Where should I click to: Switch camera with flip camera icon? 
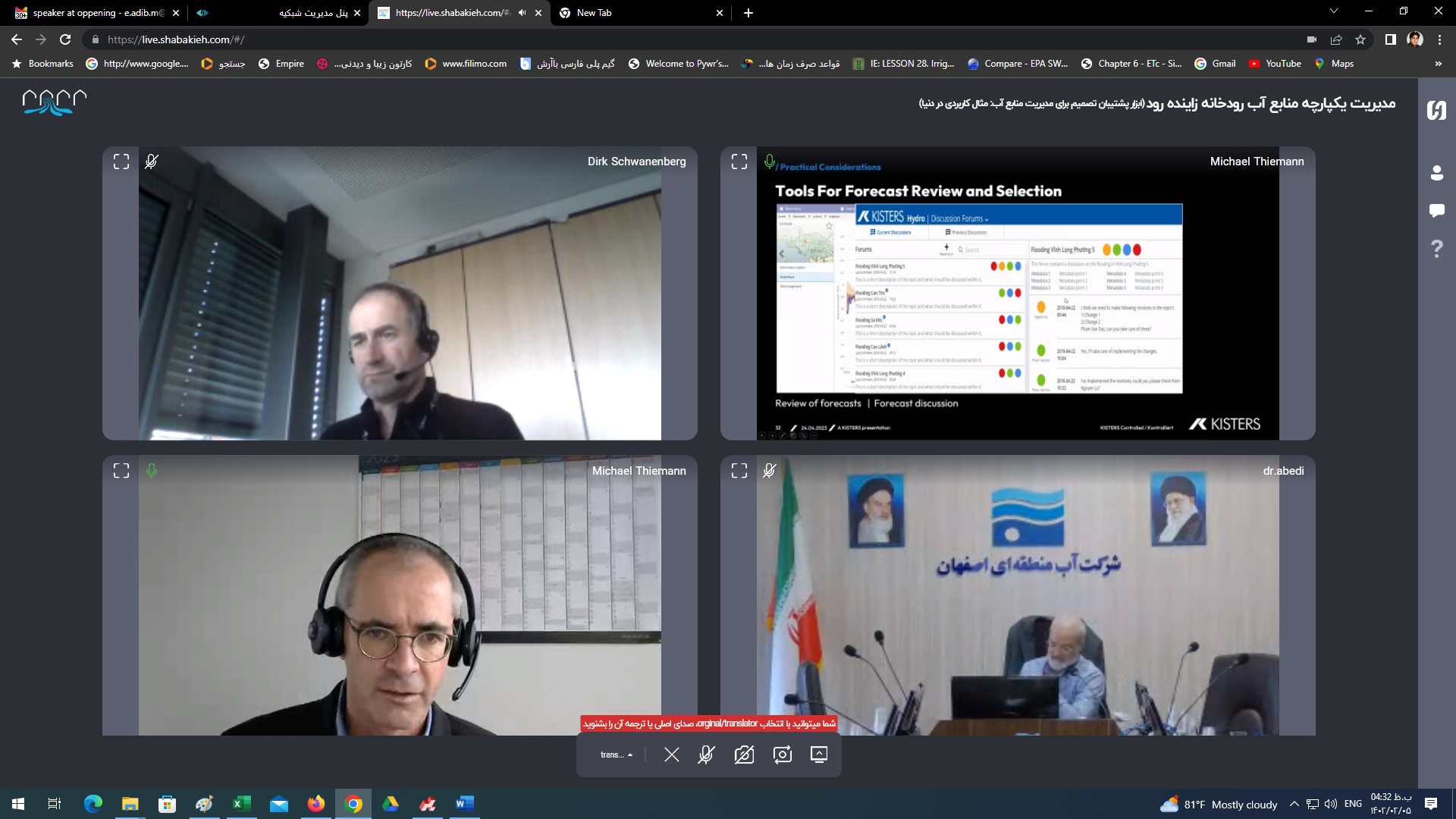(x=782, y=755)
